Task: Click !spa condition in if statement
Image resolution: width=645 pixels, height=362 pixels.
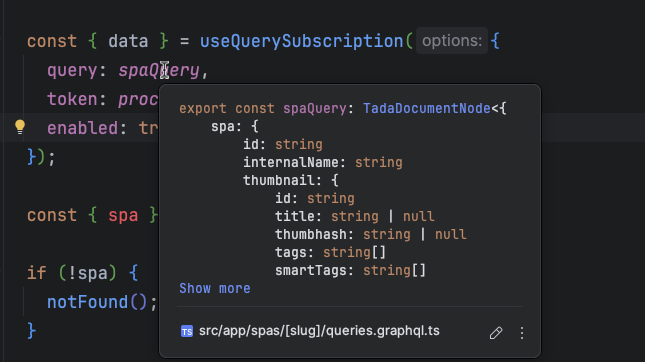Action: click(x=88, y=273)
